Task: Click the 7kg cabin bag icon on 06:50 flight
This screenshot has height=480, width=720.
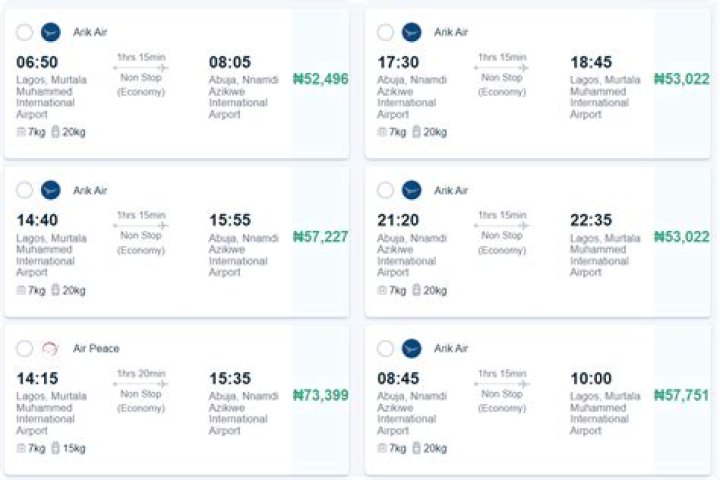Action: pyautogui.click(x=21, y=132)
